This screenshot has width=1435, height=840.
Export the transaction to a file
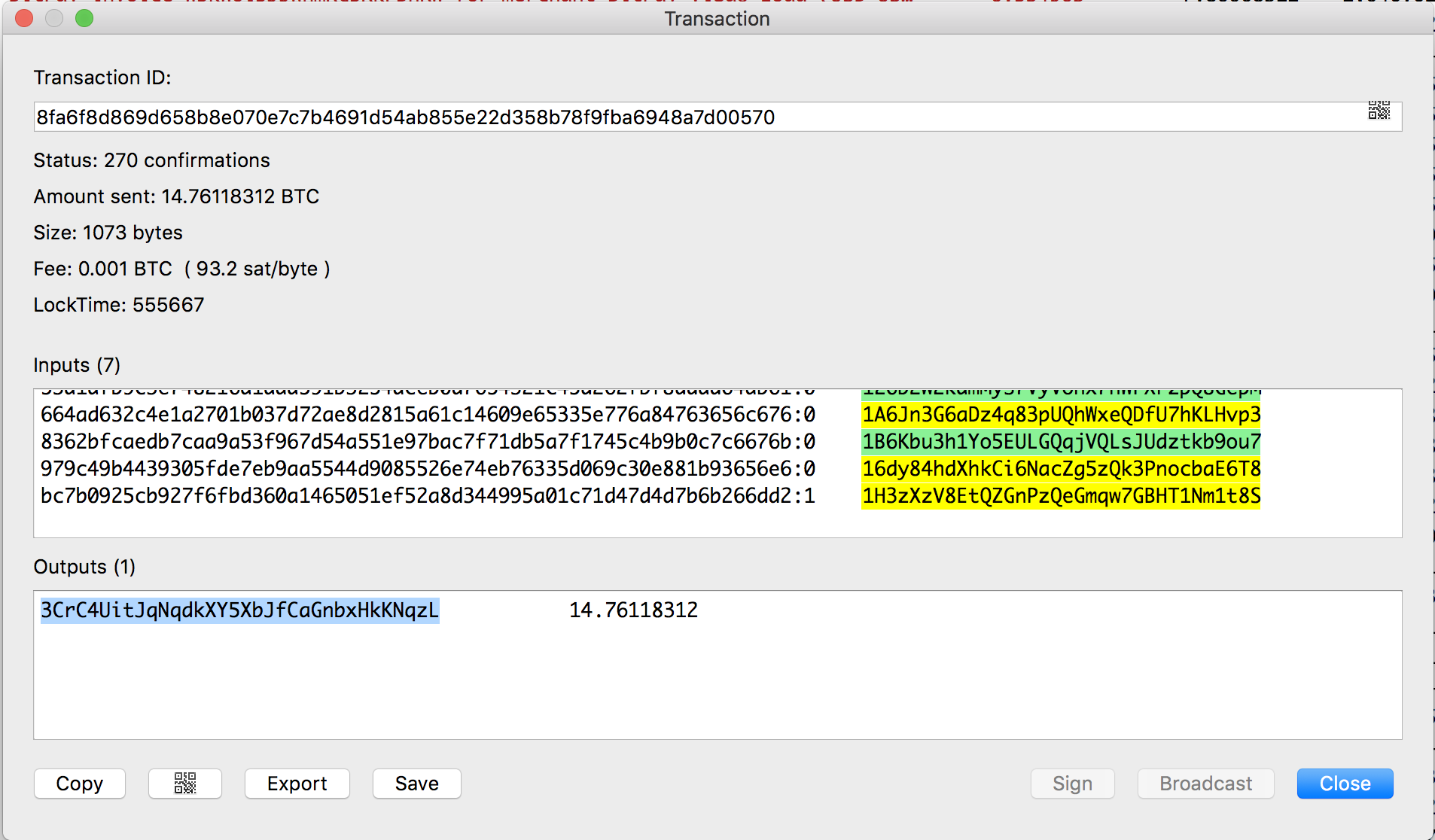click(297, 784)
